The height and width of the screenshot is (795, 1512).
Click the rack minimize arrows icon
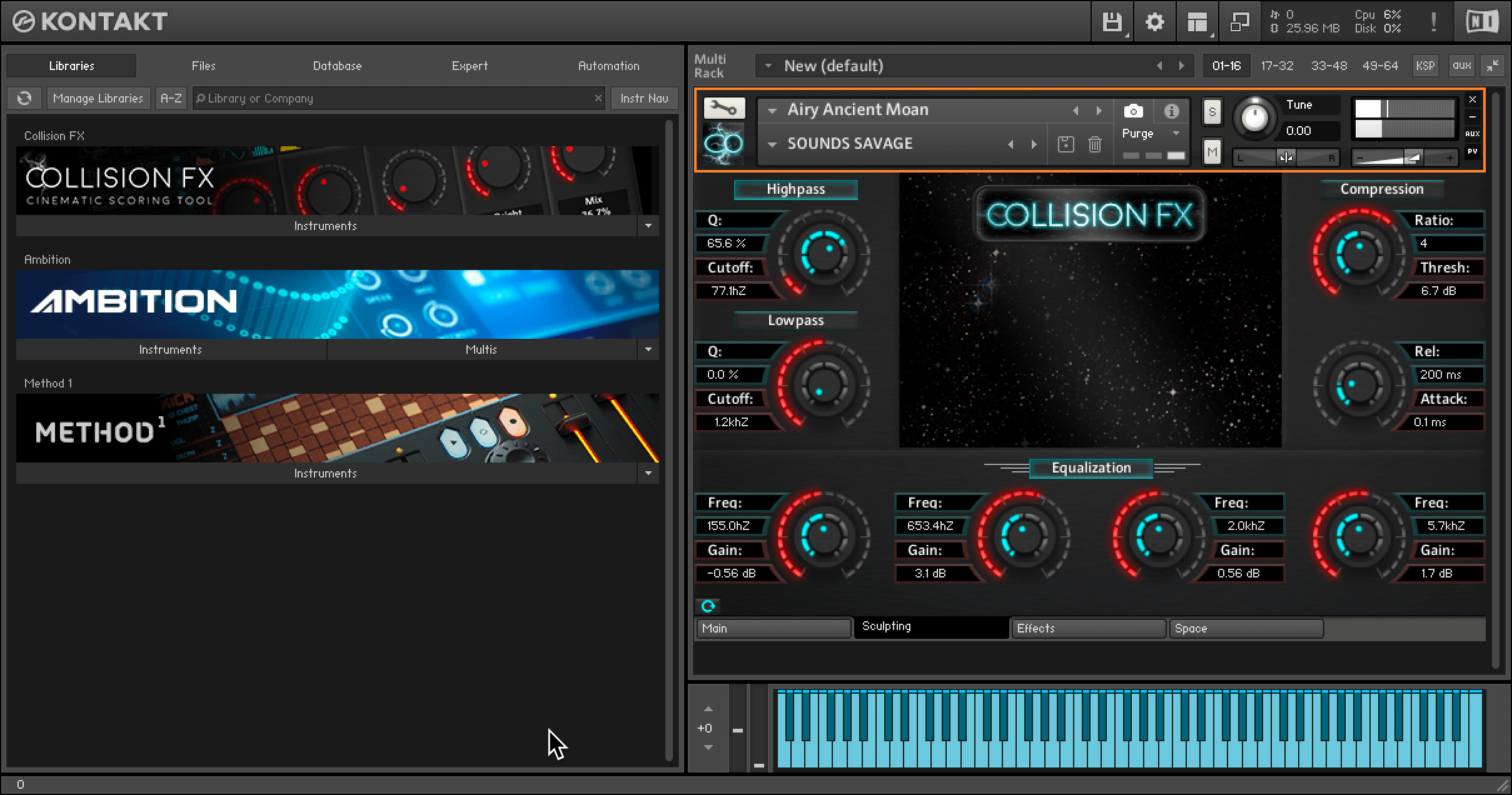point(1492,66)
